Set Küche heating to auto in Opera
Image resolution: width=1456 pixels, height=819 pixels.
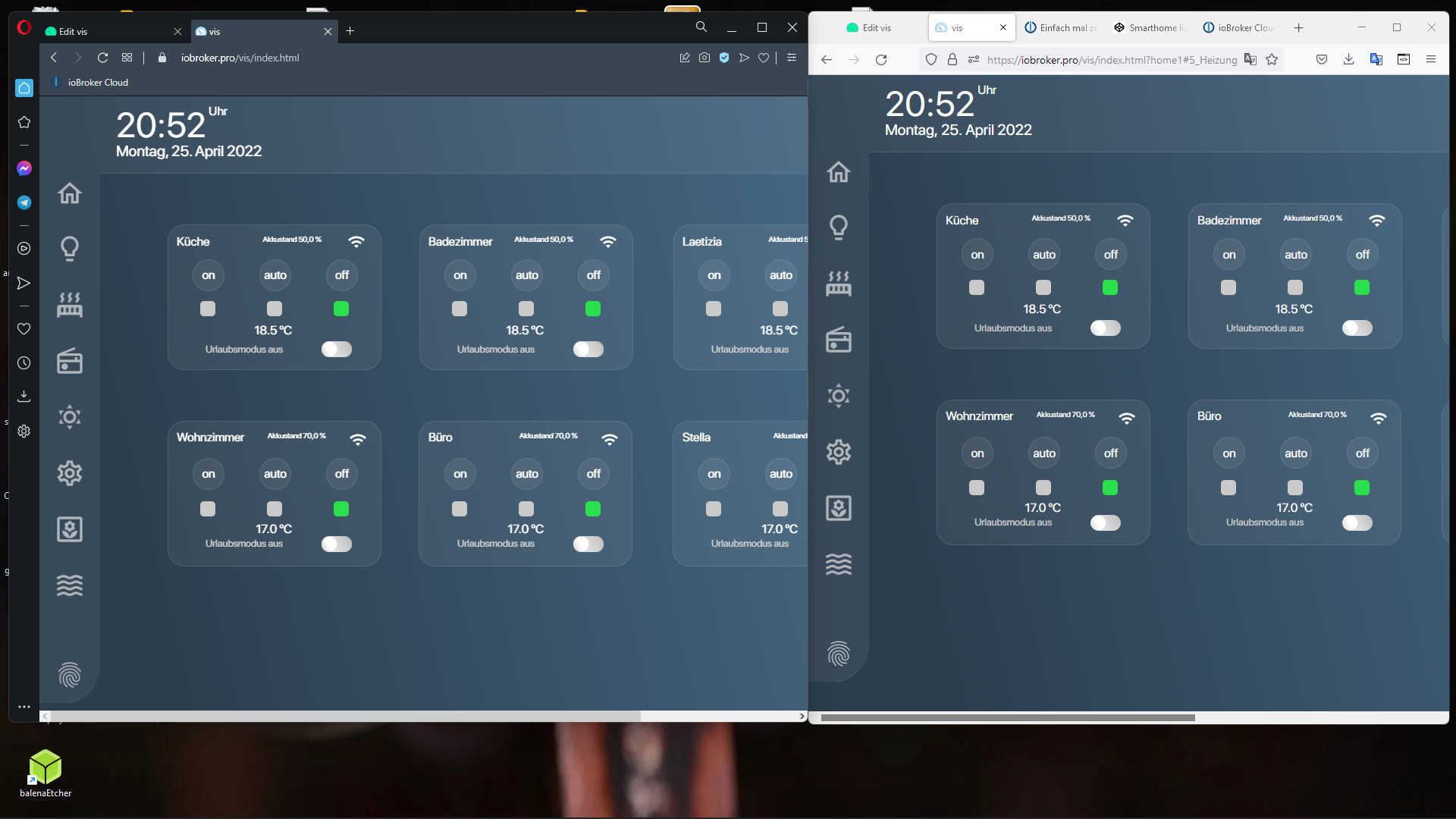pos(275,275)
